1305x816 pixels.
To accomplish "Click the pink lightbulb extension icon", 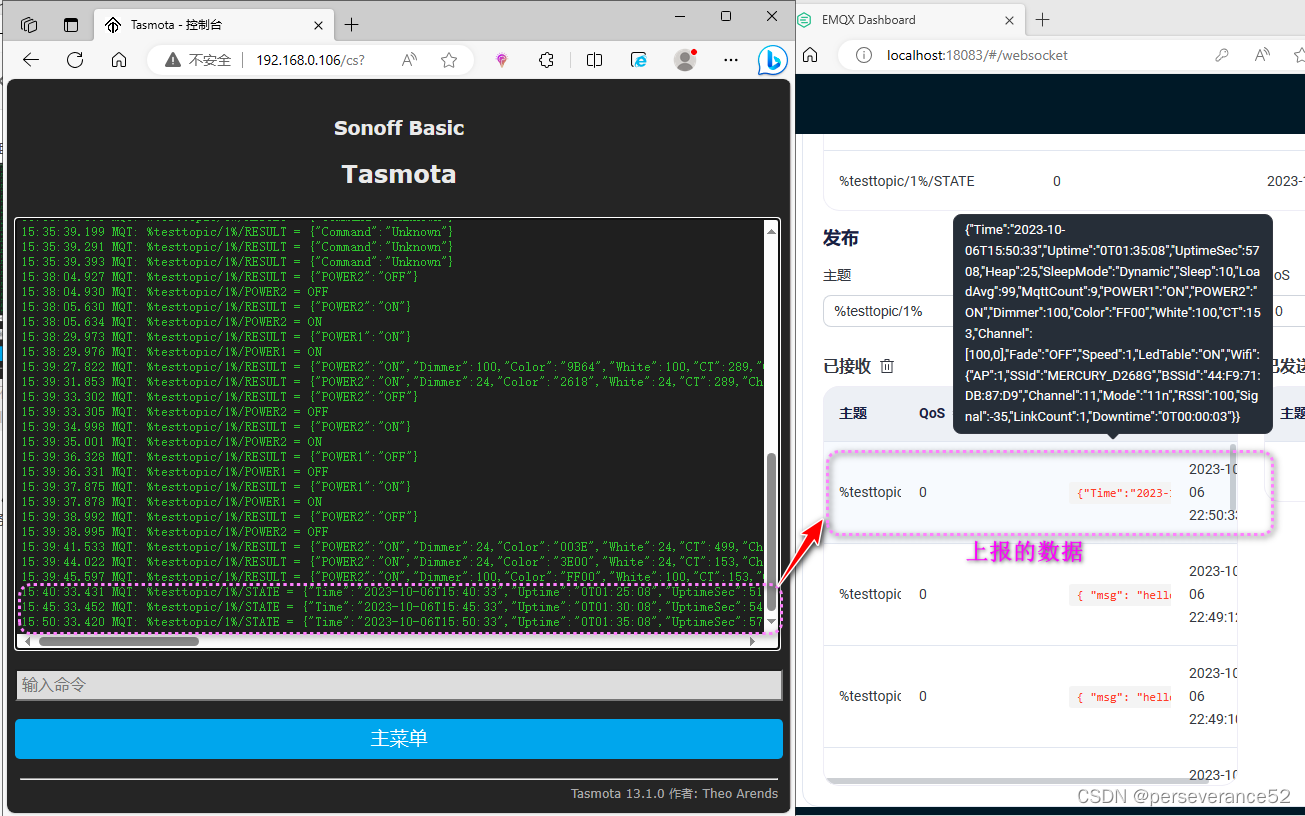I will click(x=502, y=60).
